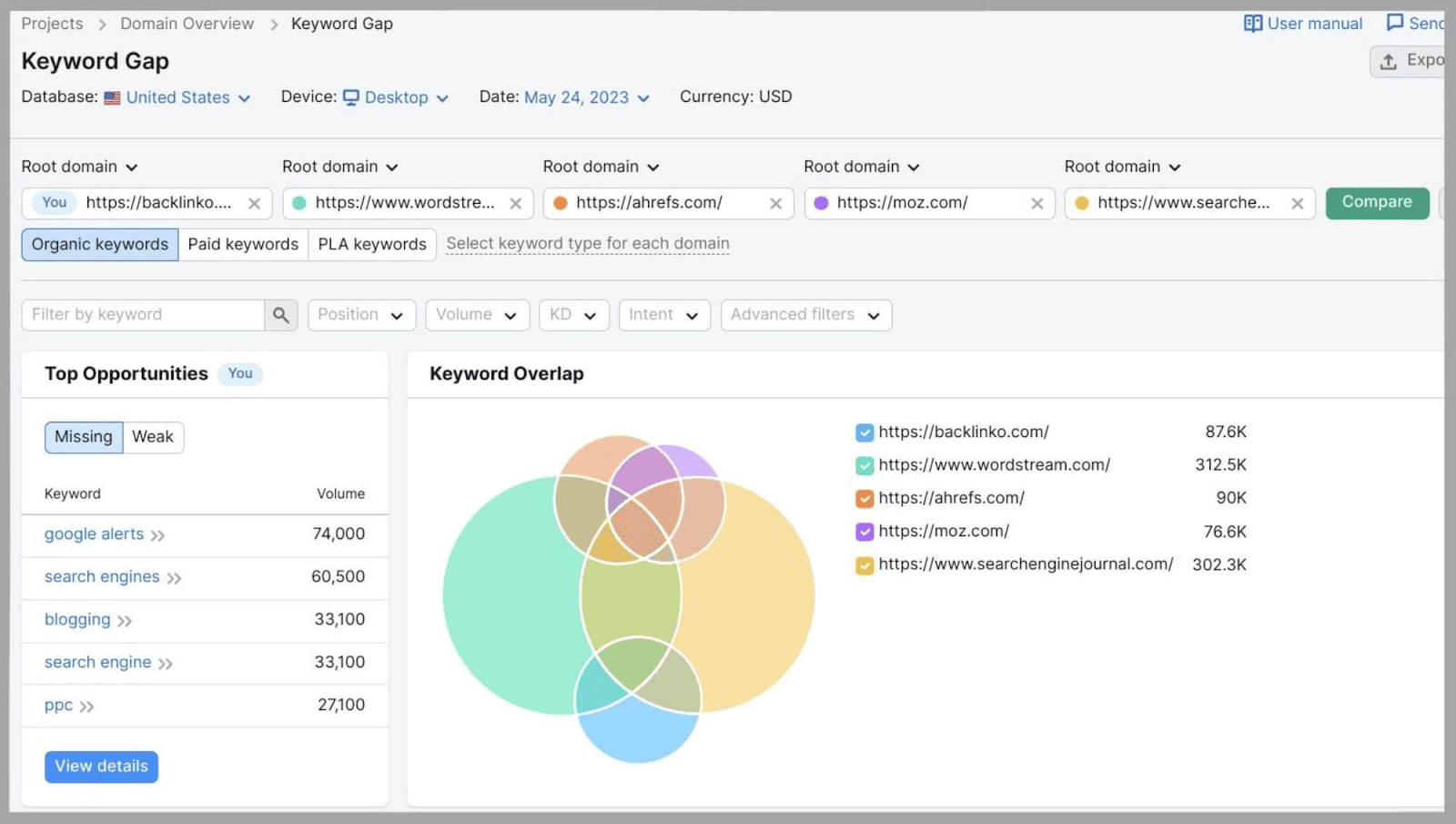This screenshot has height=824, width=1456.
Task: Click the View details button
Action: (100, 766)
